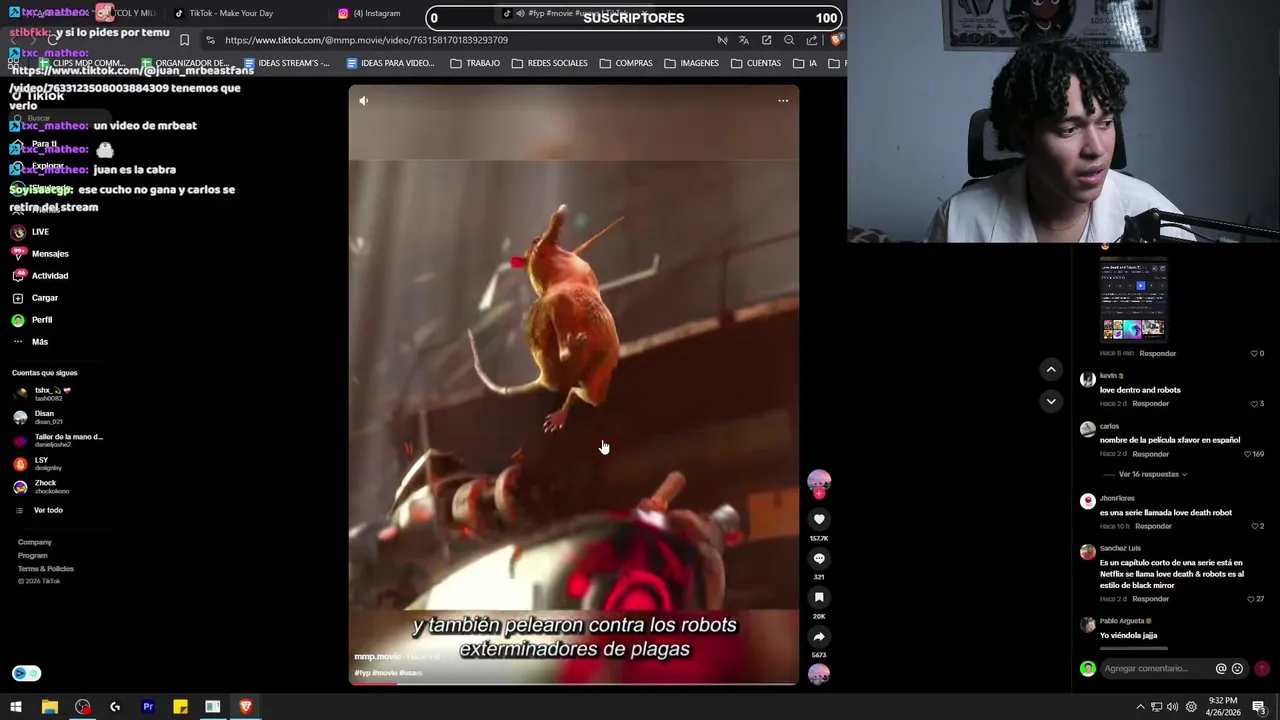This screenshot has width=1280, height=720.
Task: Save the video with the bookmark icon
Action: [819, 597]
